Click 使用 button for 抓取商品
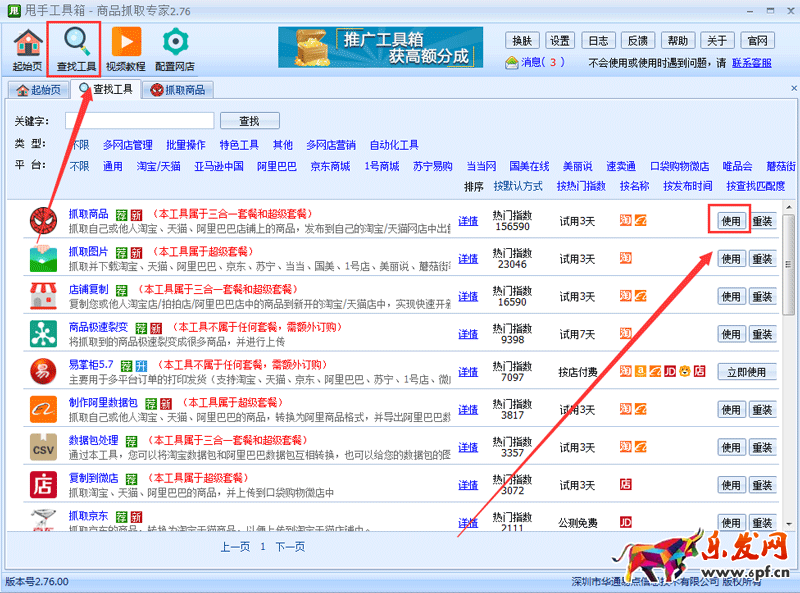The width and height of the screenshot is (800, 593). coord(731,220)
